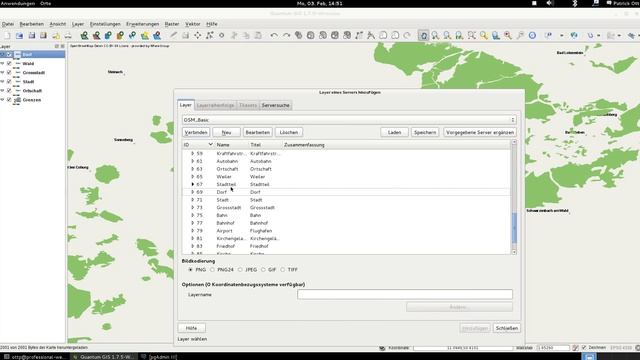The image size is (640, 360).
Task: Click the Save Project toolbar icon
Action: click(31, 36)
